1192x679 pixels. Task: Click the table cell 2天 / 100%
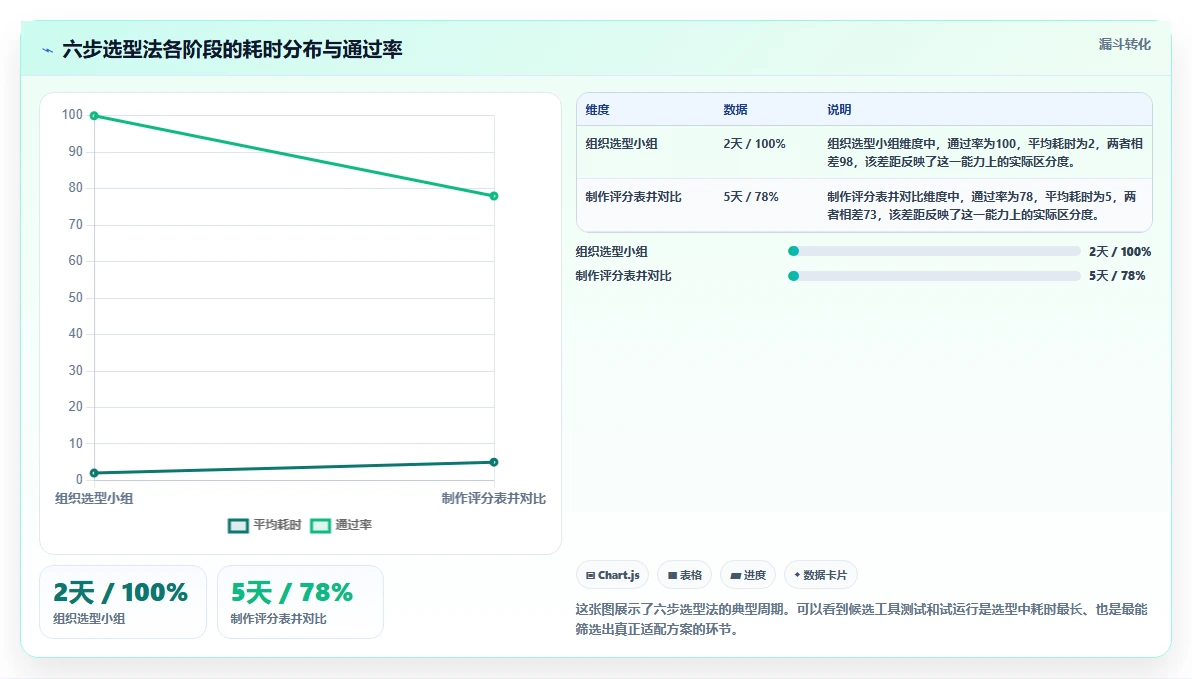pyautogui.click(x=754, y=144)
